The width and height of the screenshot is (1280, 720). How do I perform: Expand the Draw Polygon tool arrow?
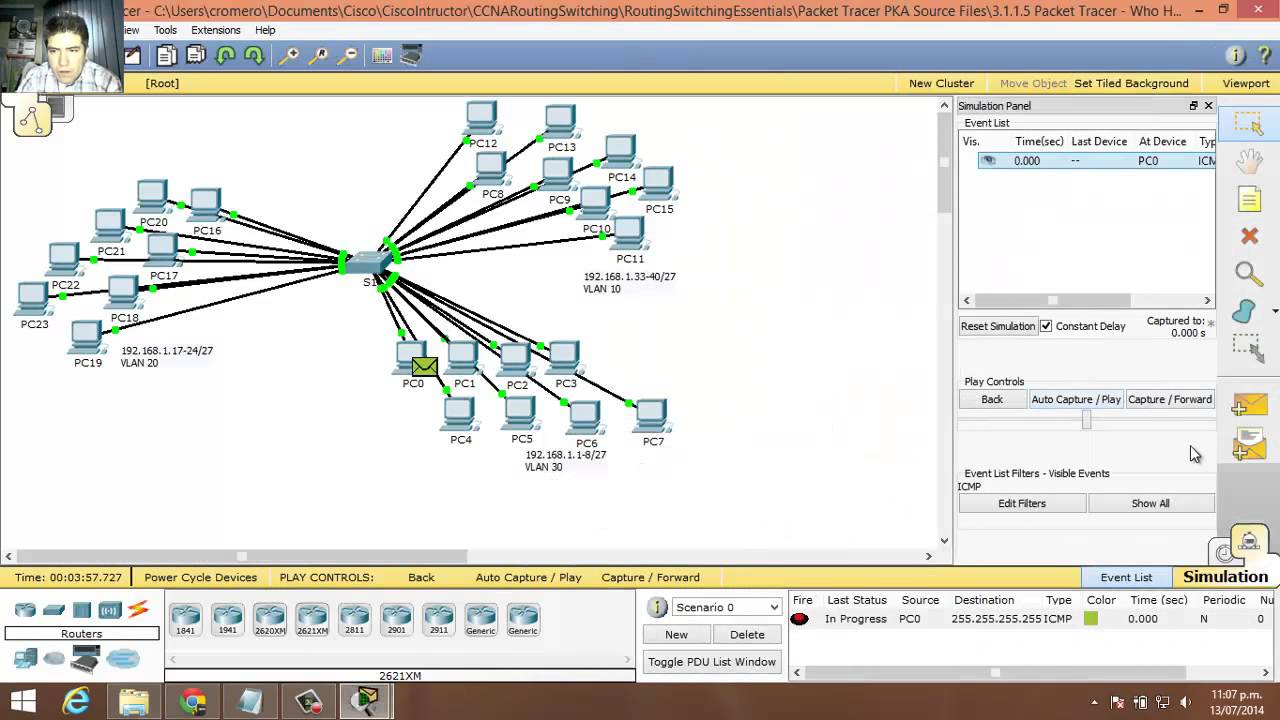tap(1274, 312)
